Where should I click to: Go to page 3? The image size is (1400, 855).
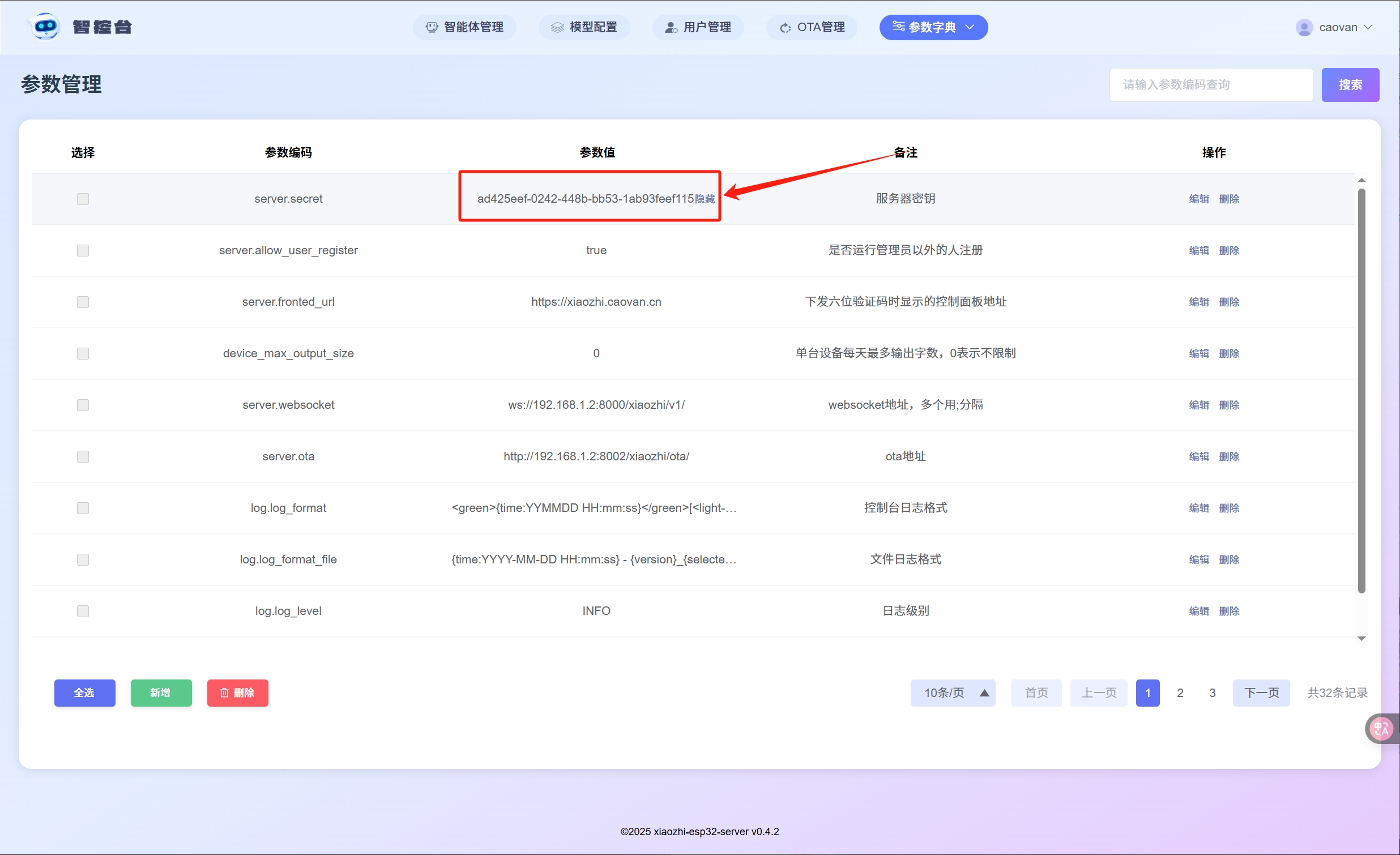coord(1213,693)
